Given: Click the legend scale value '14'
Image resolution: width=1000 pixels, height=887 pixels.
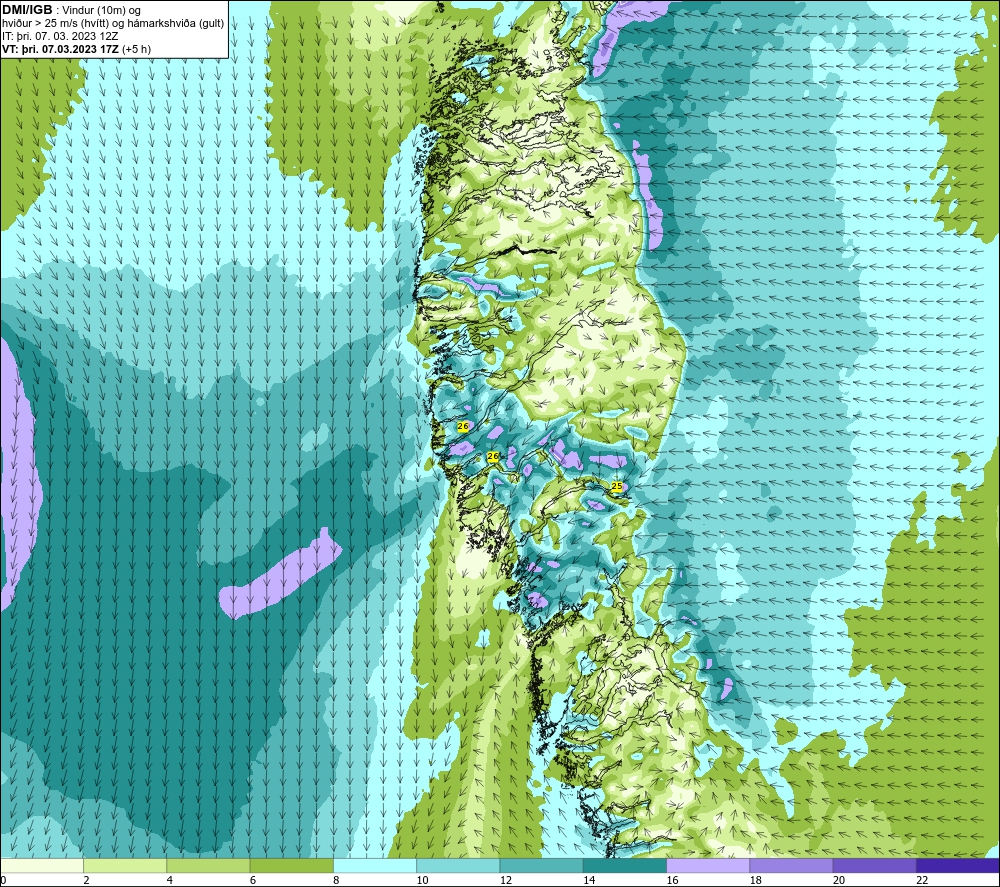Looking at the screenshot, I should click(x=589, y=880).
